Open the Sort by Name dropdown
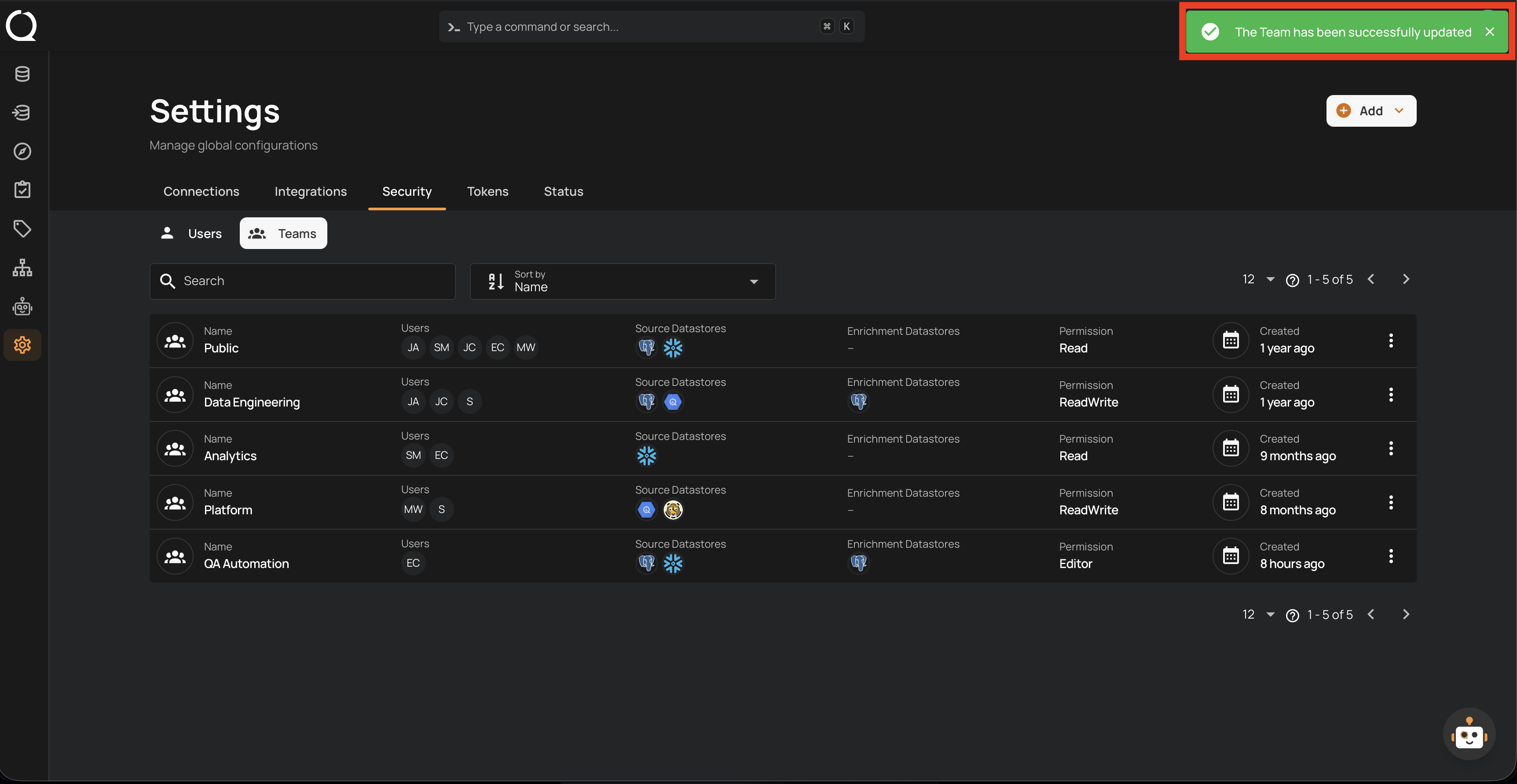1517x784 pixels. click(623, 282)
